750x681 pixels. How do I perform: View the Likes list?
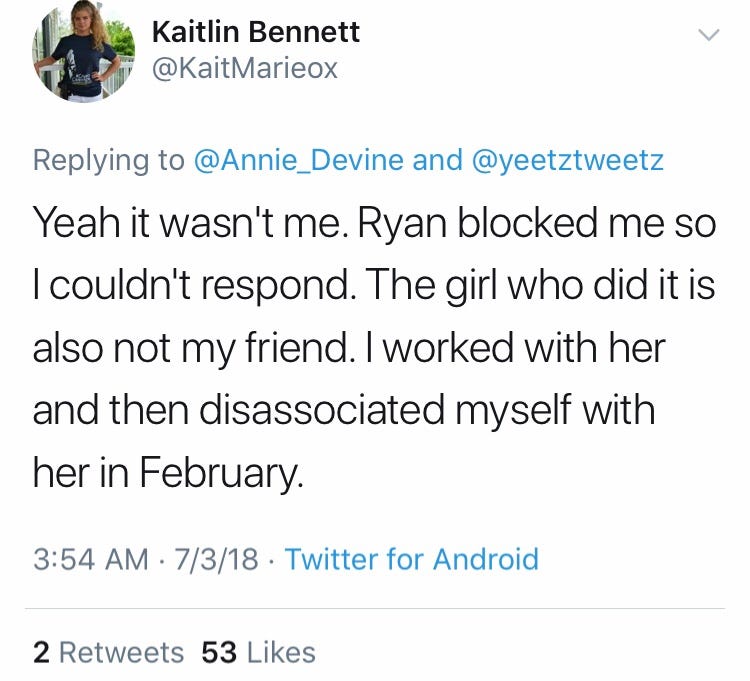pos(281,653)
